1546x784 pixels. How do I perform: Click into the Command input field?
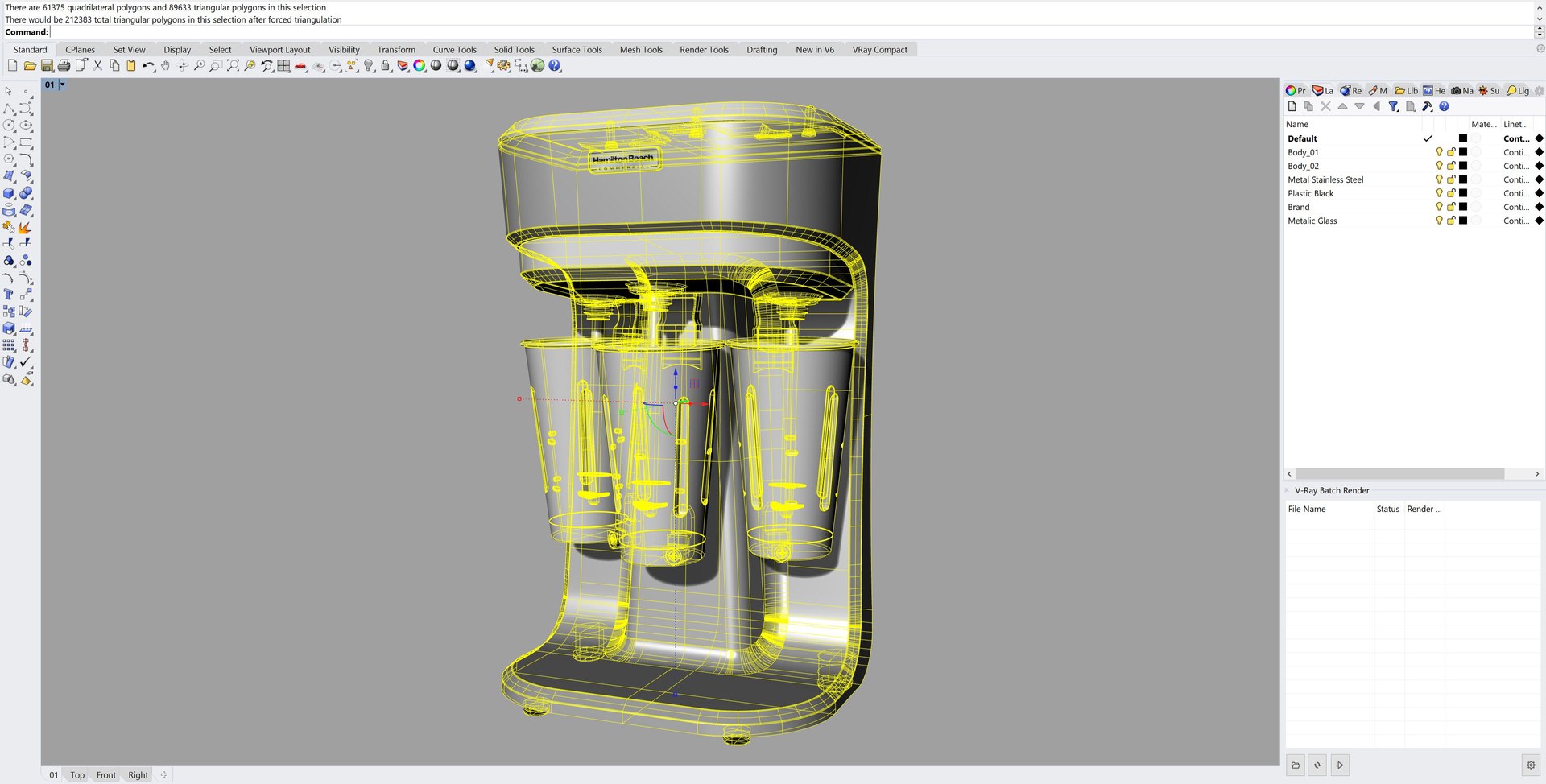[x=792, y=32]
